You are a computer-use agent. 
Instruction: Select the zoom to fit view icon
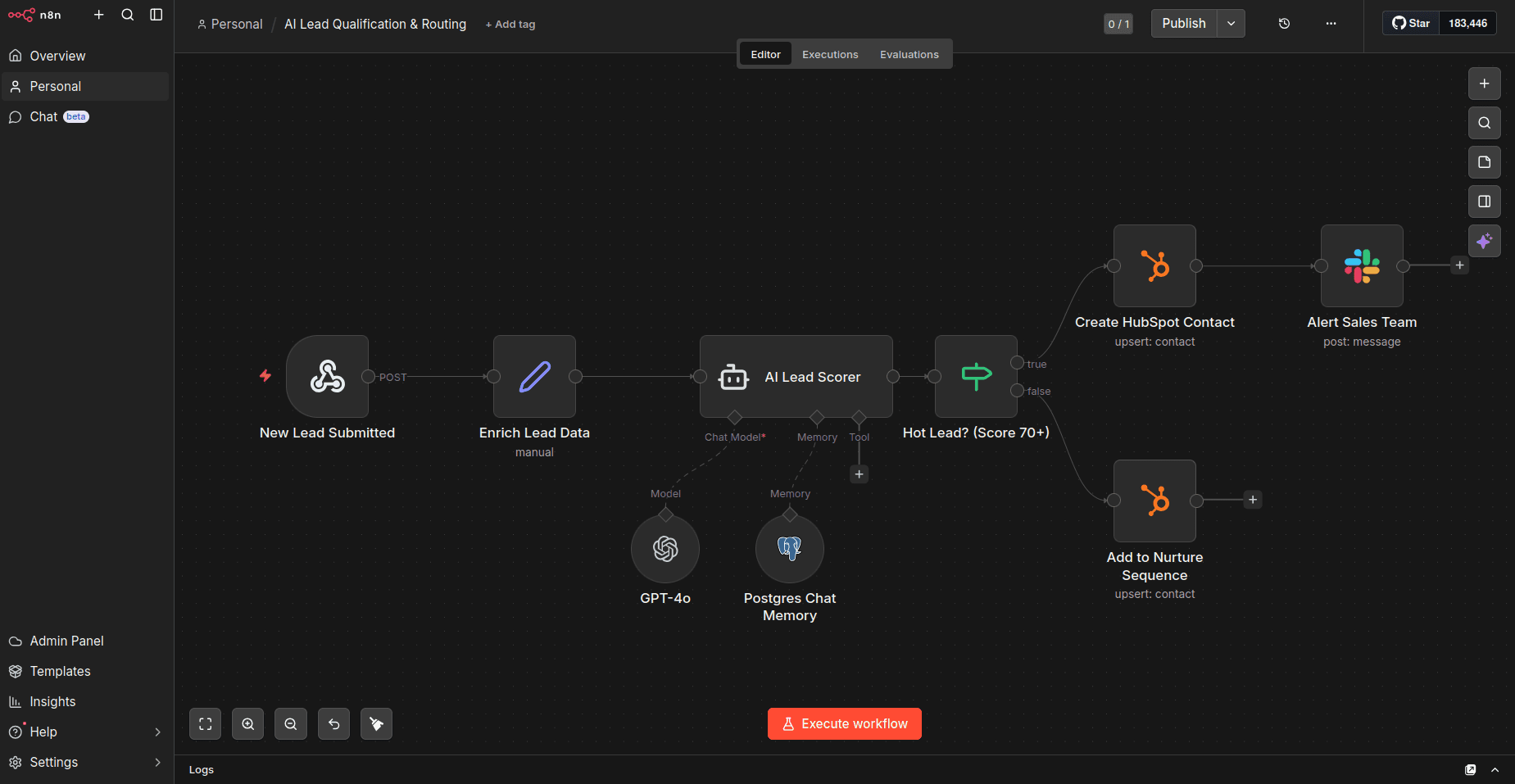pyautogui.click(x=205, y=723)
